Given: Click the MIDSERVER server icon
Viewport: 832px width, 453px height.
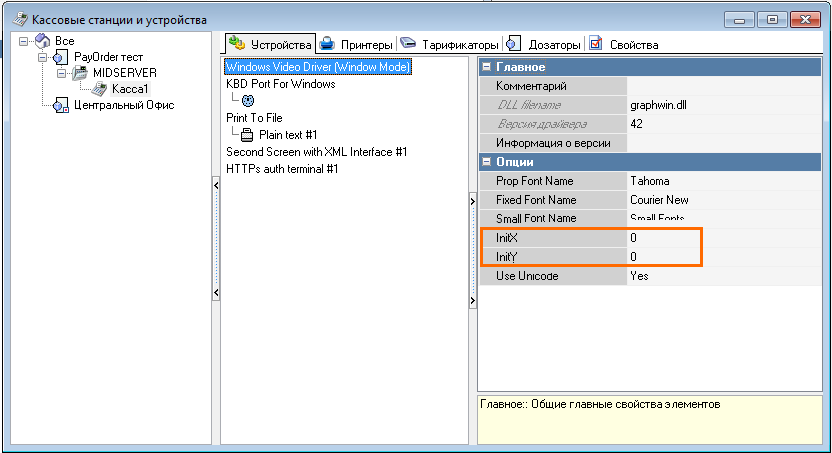Looking at the screenshot, I should click(x=79, y=73).
